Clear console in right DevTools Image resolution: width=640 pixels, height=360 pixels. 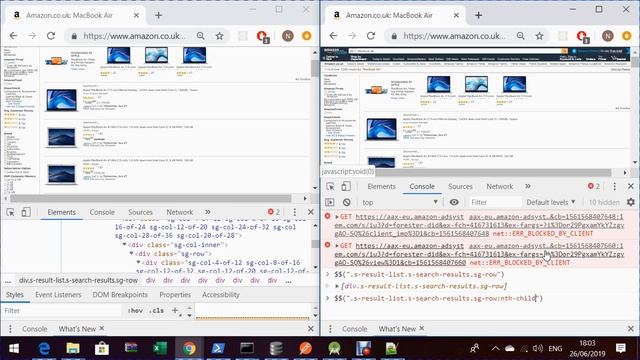pos(347,202)
